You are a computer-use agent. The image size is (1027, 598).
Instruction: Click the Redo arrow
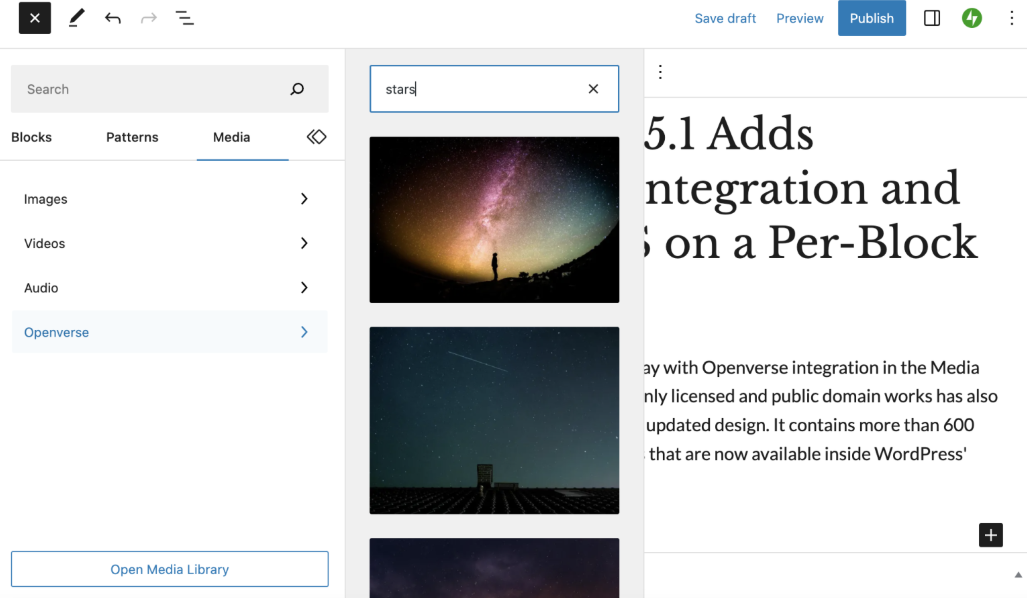(148, 17)
